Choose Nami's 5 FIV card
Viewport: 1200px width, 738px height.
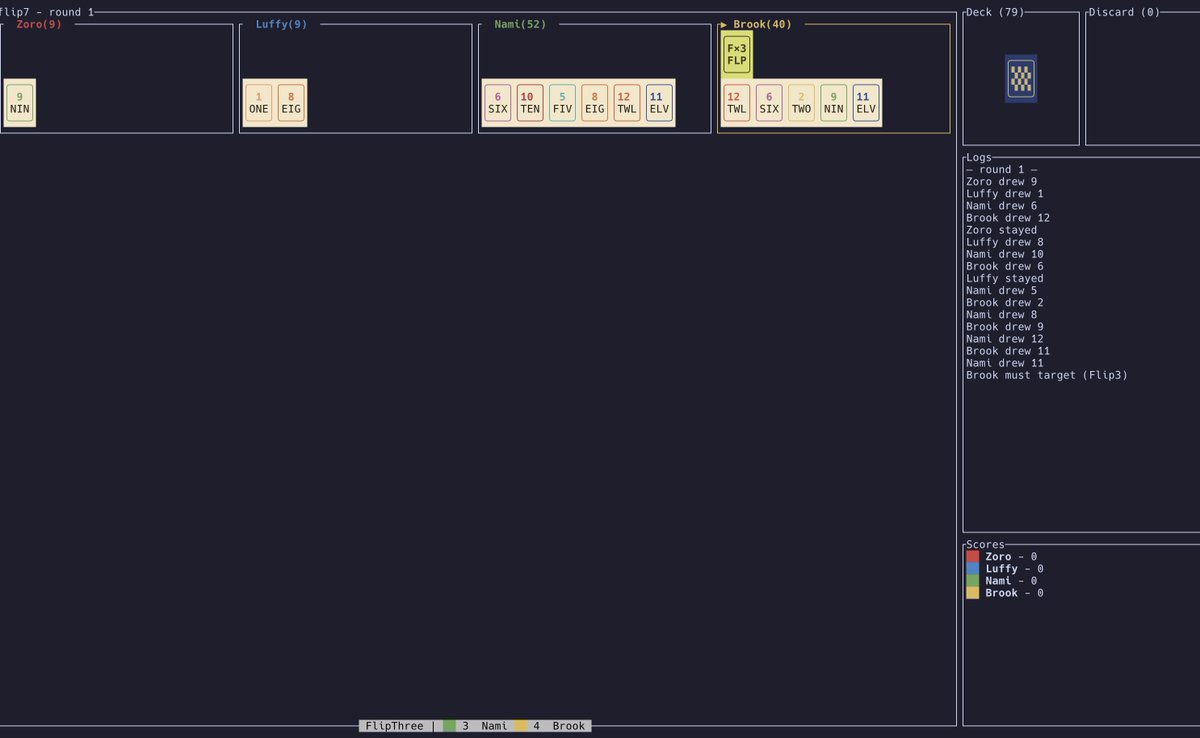pyautogui.click(x=563, y=103)
